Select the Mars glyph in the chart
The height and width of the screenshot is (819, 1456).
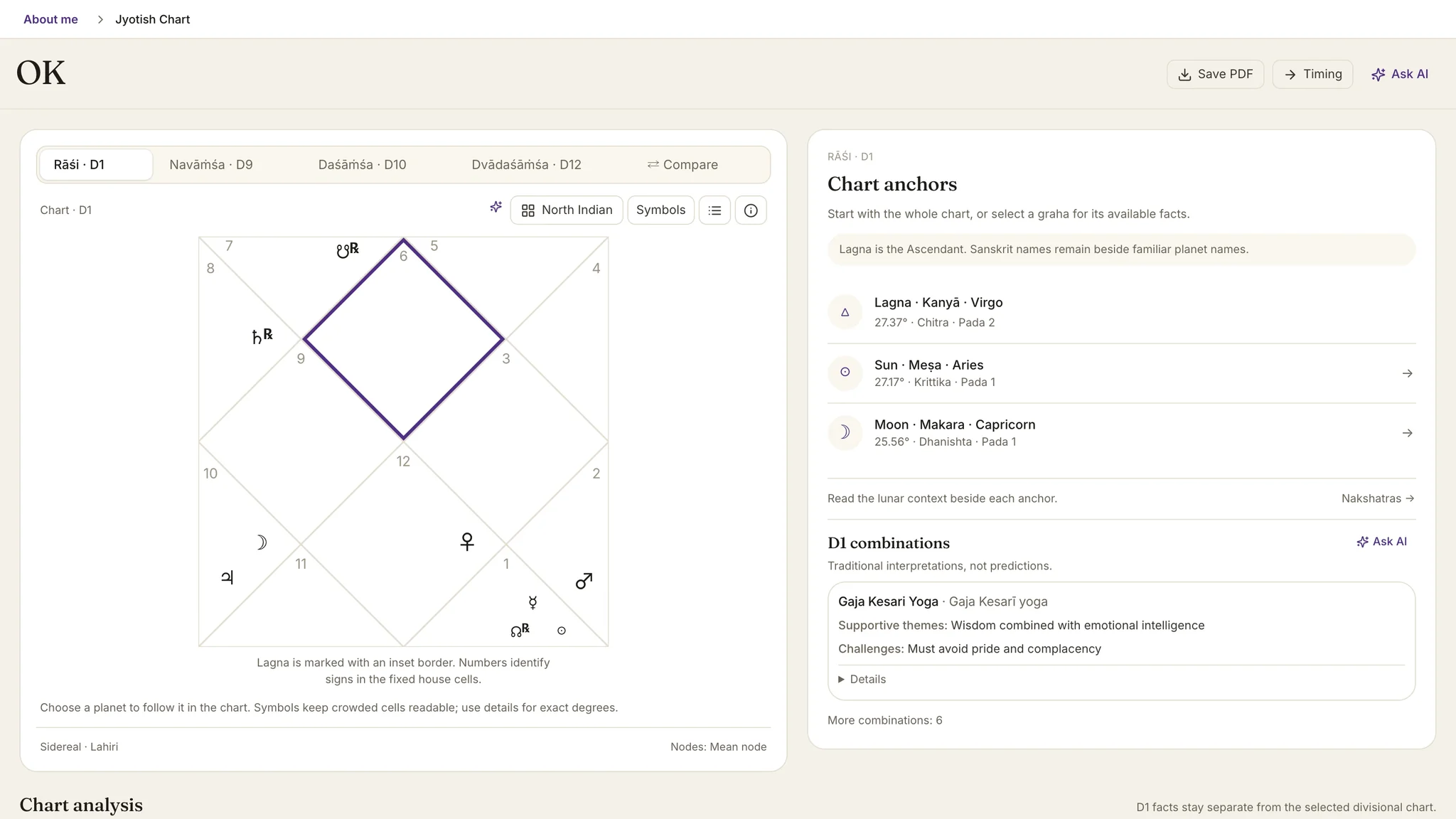click(x=584, y=581)
